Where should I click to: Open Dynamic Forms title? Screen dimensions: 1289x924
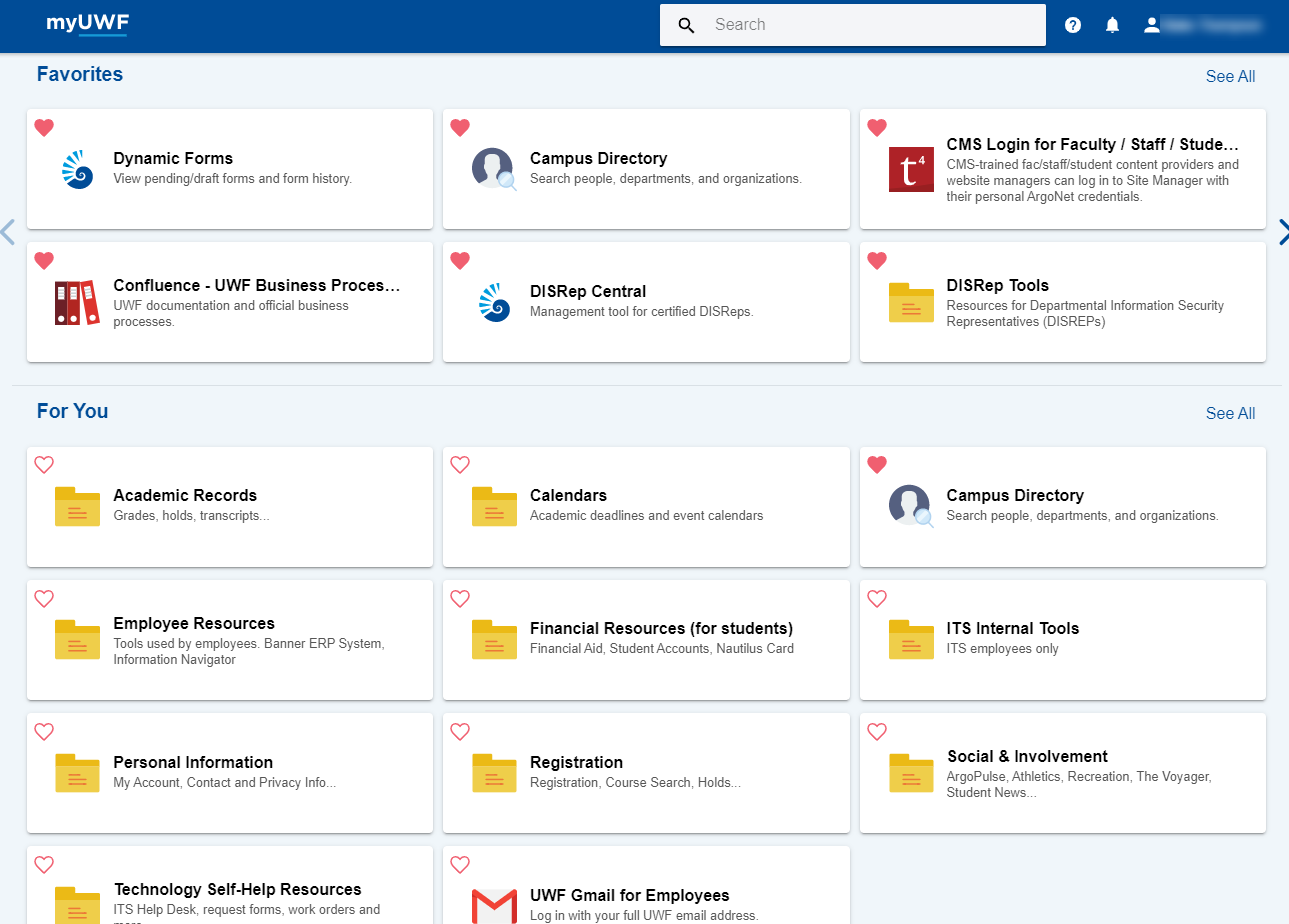pos(173,158)
